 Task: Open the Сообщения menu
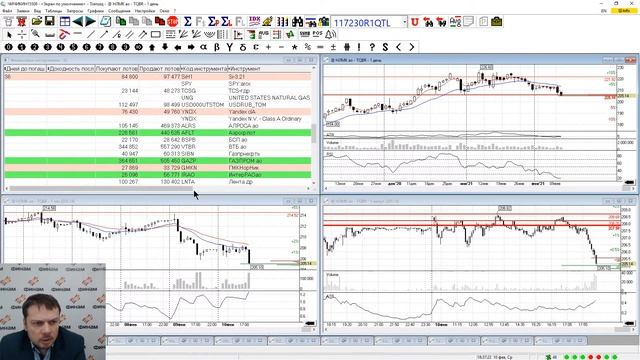[x=119, y=11]
